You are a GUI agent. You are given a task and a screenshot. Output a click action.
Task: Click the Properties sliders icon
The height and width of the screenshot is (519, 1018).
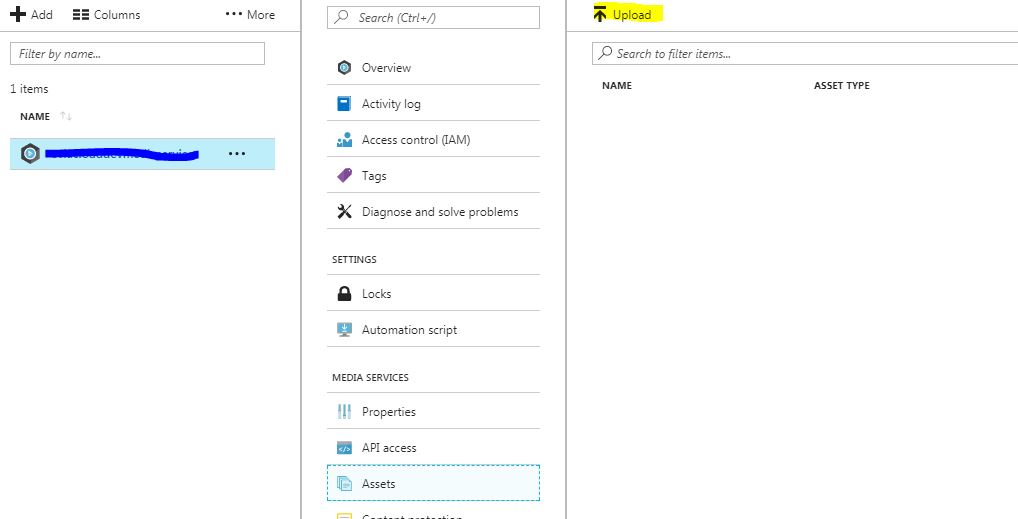click(x=344, y=412)
